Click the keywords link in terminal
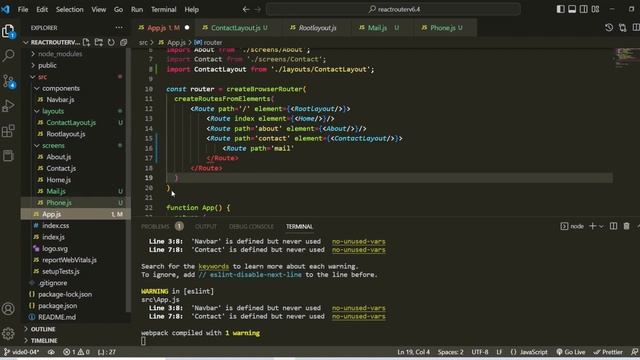640x360 pixels. 213,266
